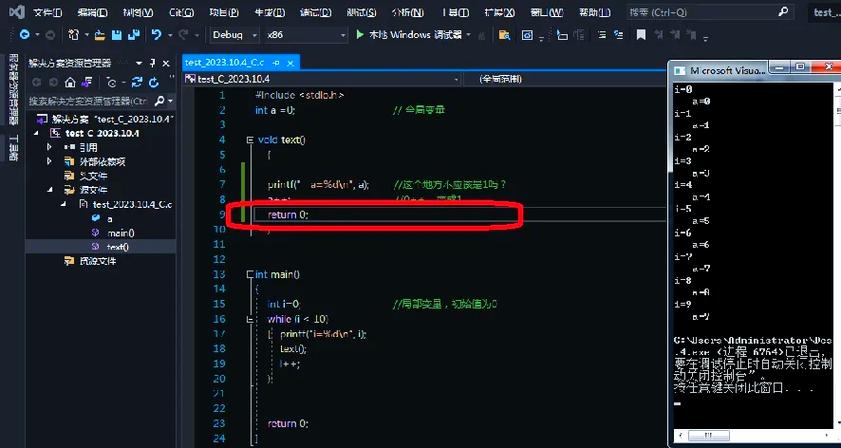841x448 pixels.
Task: Start the Local Windows Debugger
Action: coord(410,35)
